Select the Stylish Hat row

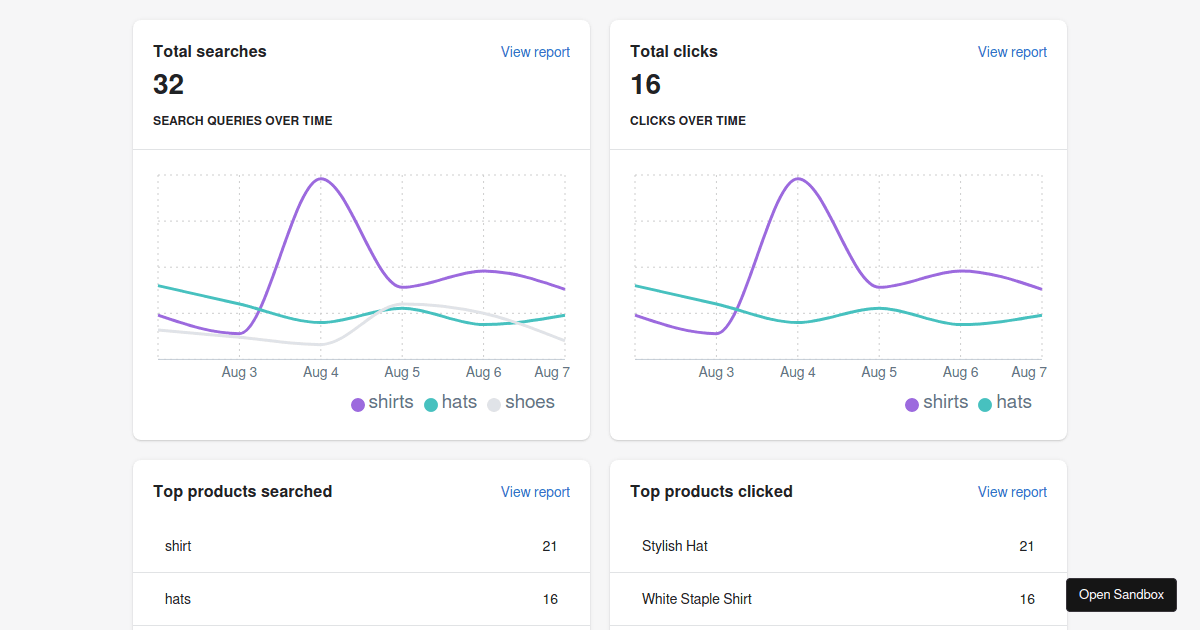(837, 546)
